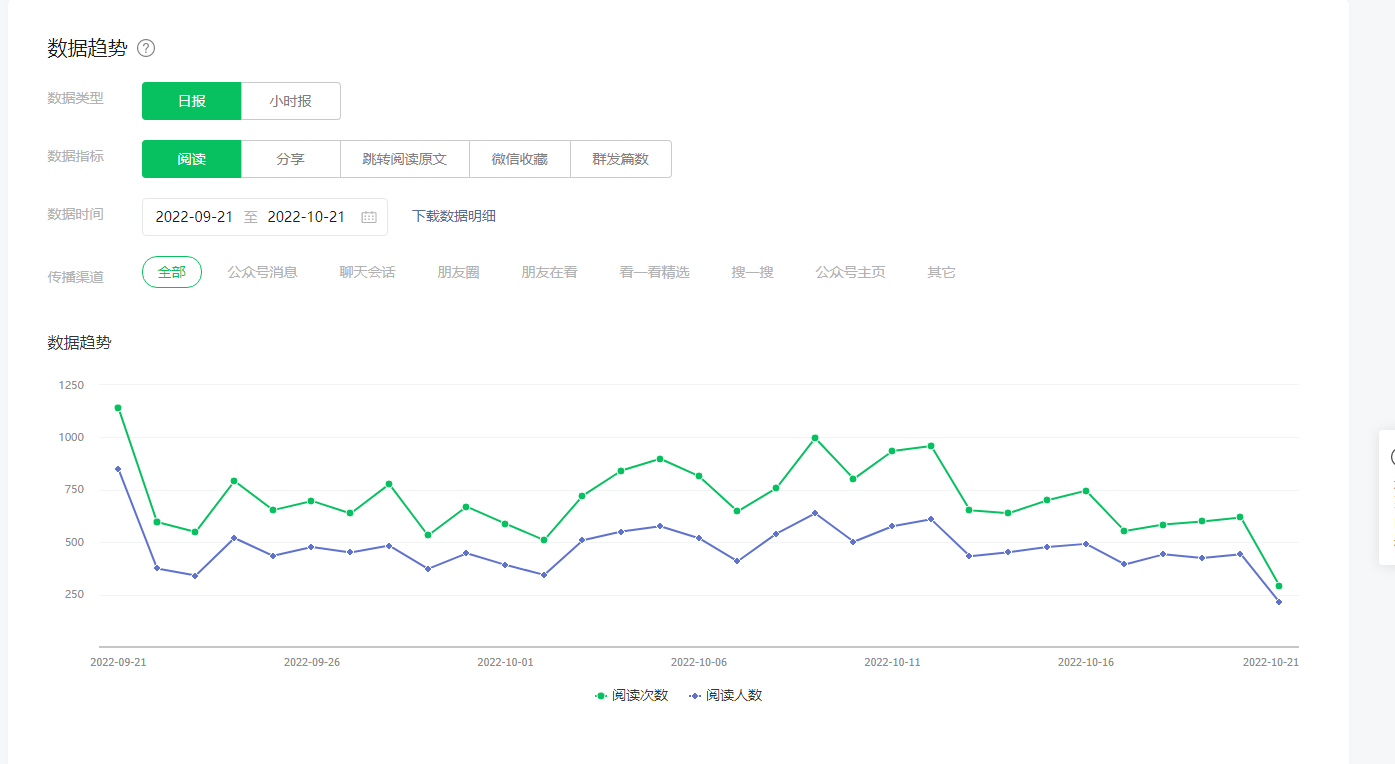Click the 2022-10-16 x-axis label

pos(1086,662)
